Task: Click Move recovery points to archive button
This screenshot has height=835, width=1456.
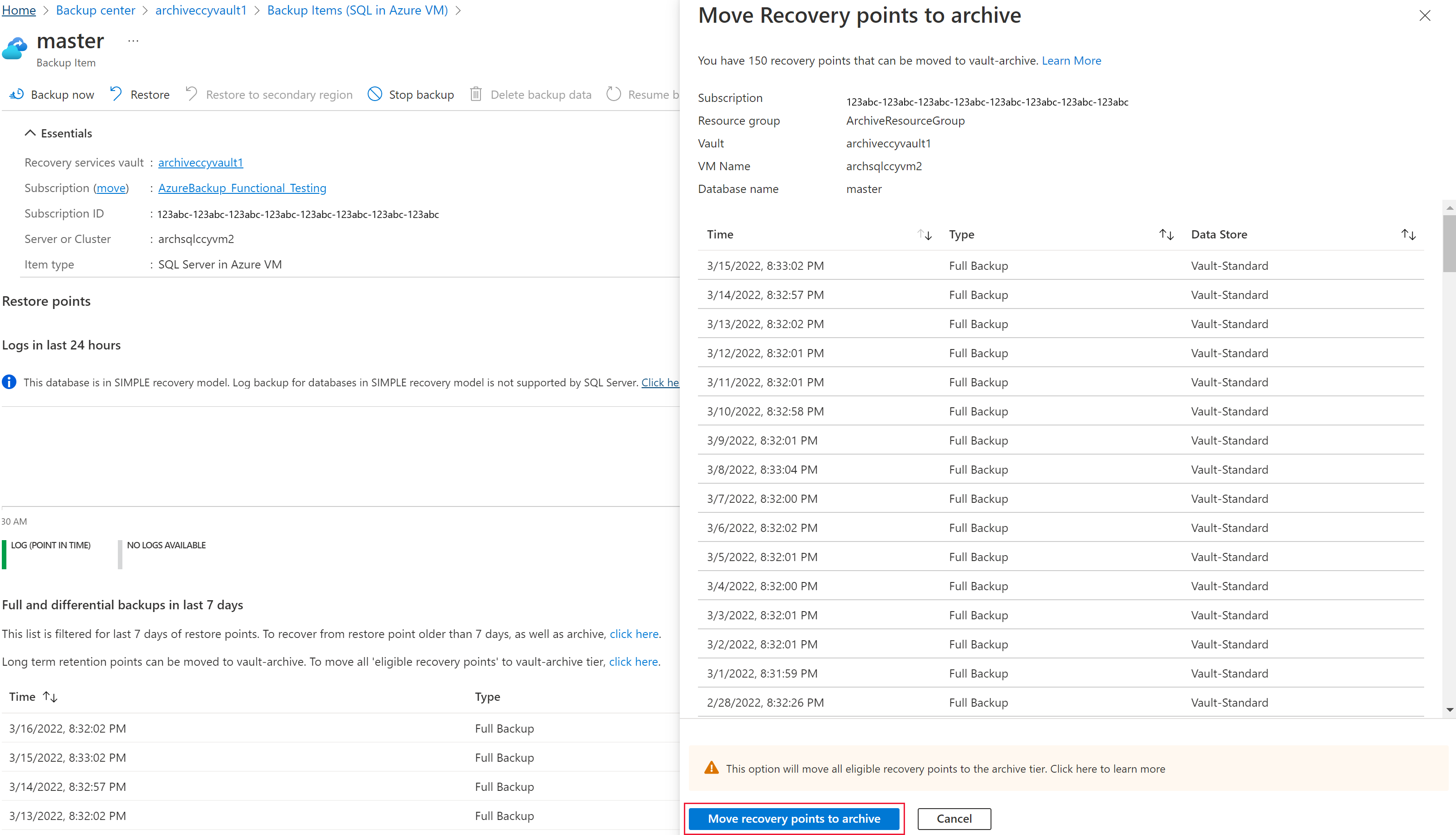Action: click(x=794, y=818)
